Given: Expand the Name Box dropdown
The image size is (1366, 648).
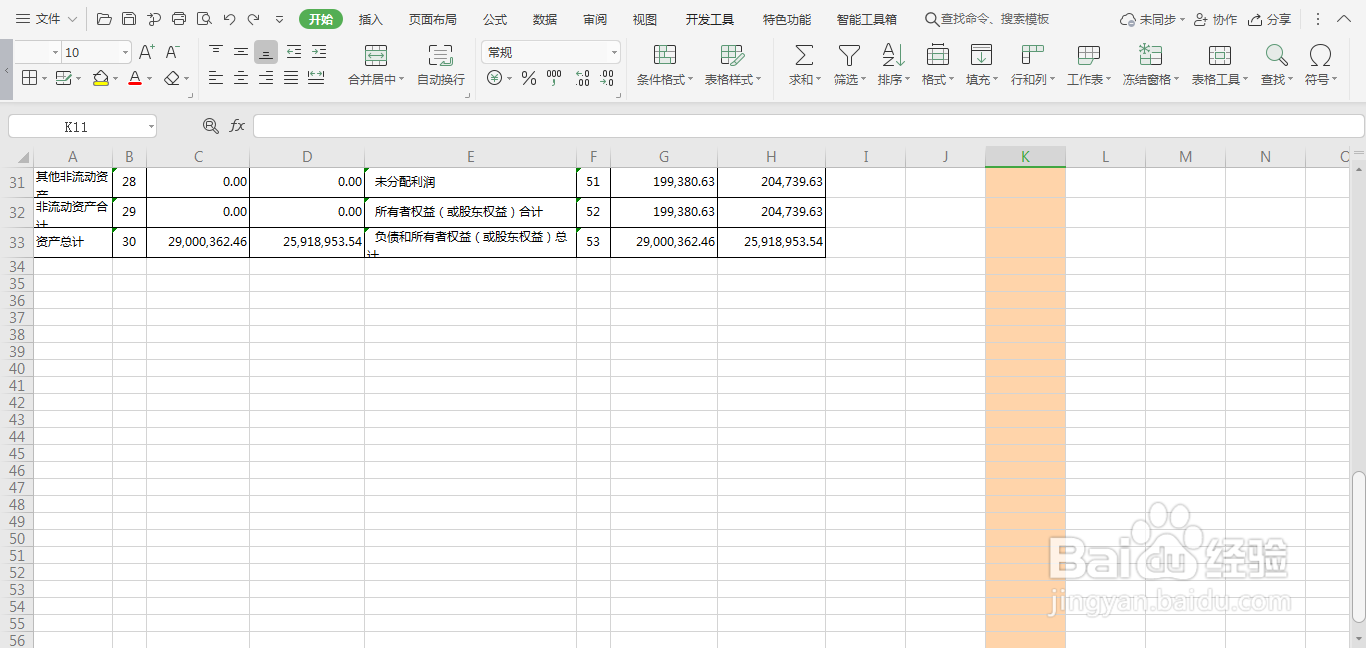Looking at the screenshot, I should pos(151,127).
